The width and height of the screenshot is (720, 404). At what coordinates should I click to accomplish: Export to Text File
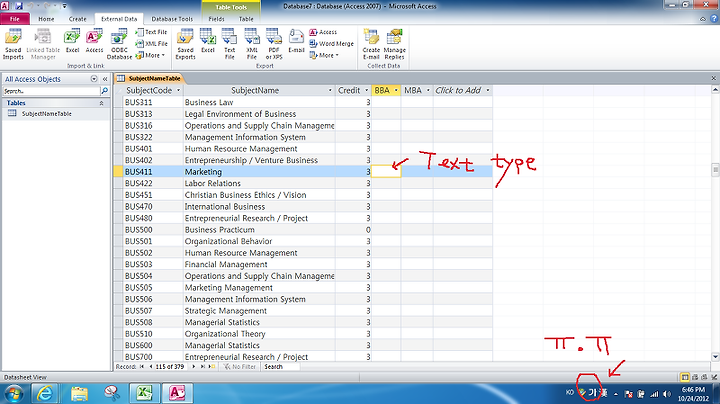click(x=230, y=44)
